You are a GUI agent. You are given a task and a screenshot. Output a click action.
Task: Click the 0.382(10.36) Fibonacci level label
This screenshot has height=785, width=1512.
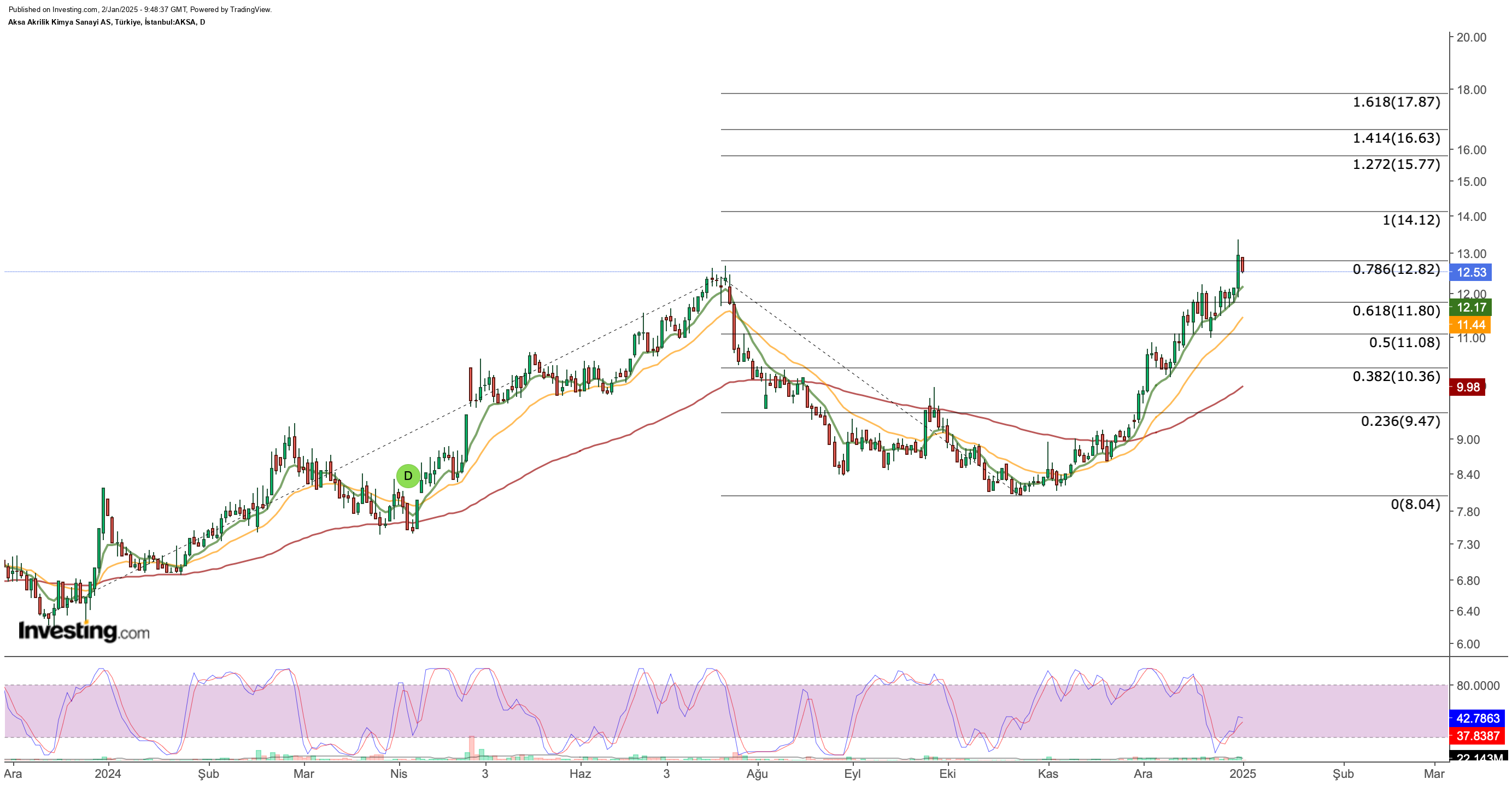[1396, 377]
